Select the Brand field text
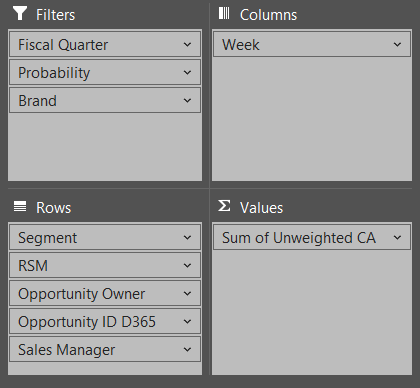Image resolution: width=420 pixels, height=388 pixels. (37, 101)
